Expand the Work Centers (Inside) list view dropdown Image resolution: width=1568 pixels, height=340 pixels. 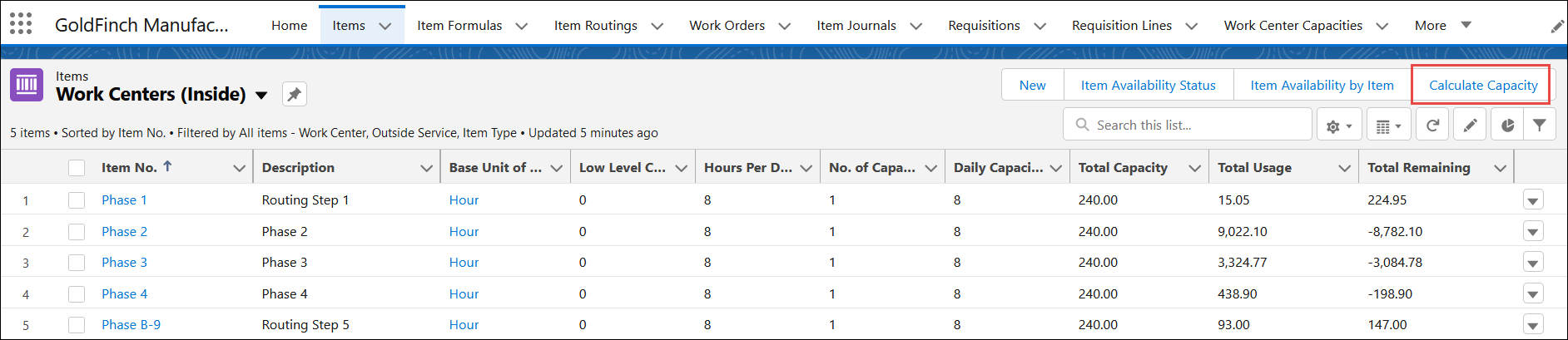261,95
